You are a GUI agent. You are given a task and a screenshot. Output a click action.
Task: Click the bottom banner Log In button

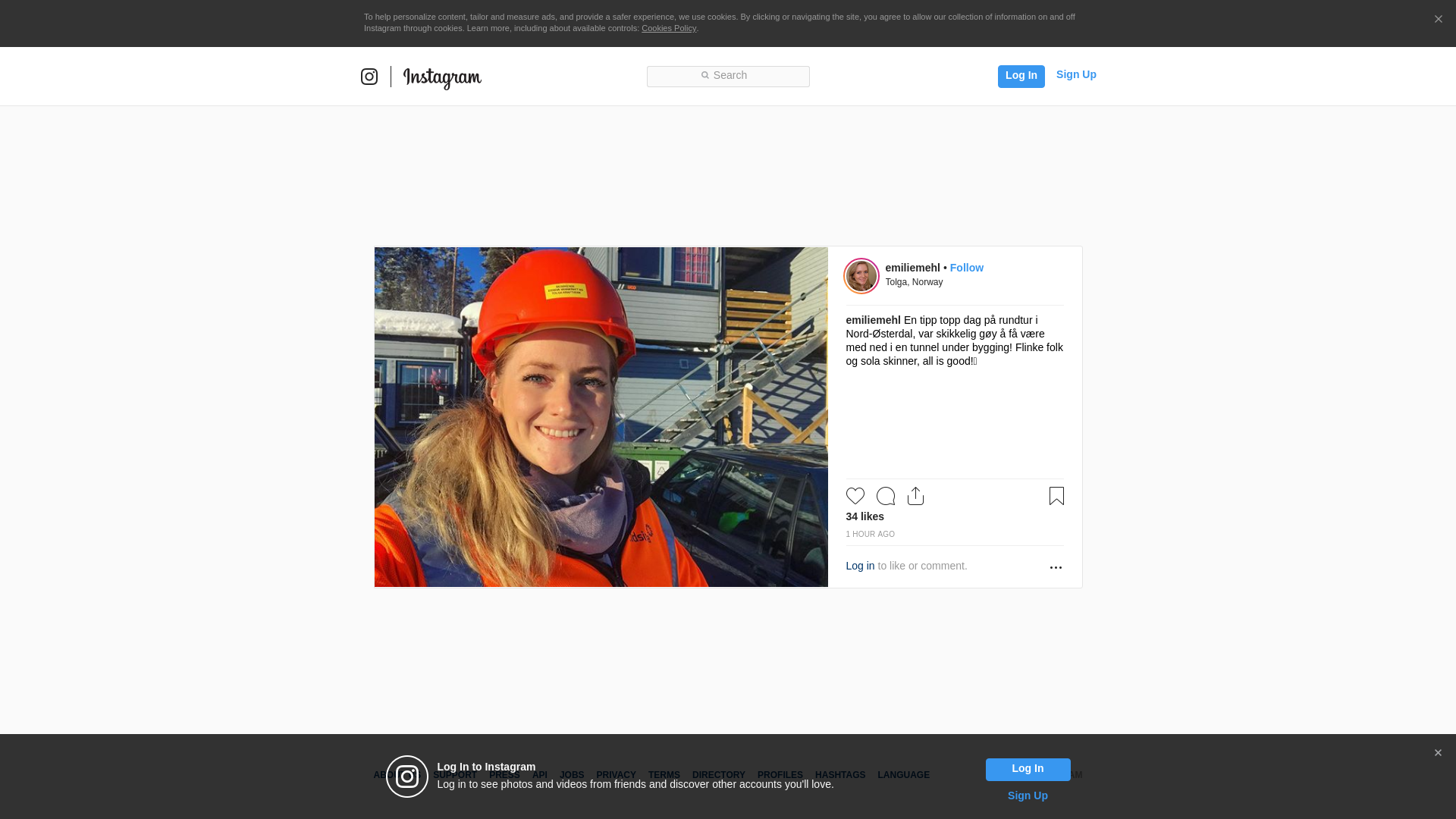[x=1028, y=770]
